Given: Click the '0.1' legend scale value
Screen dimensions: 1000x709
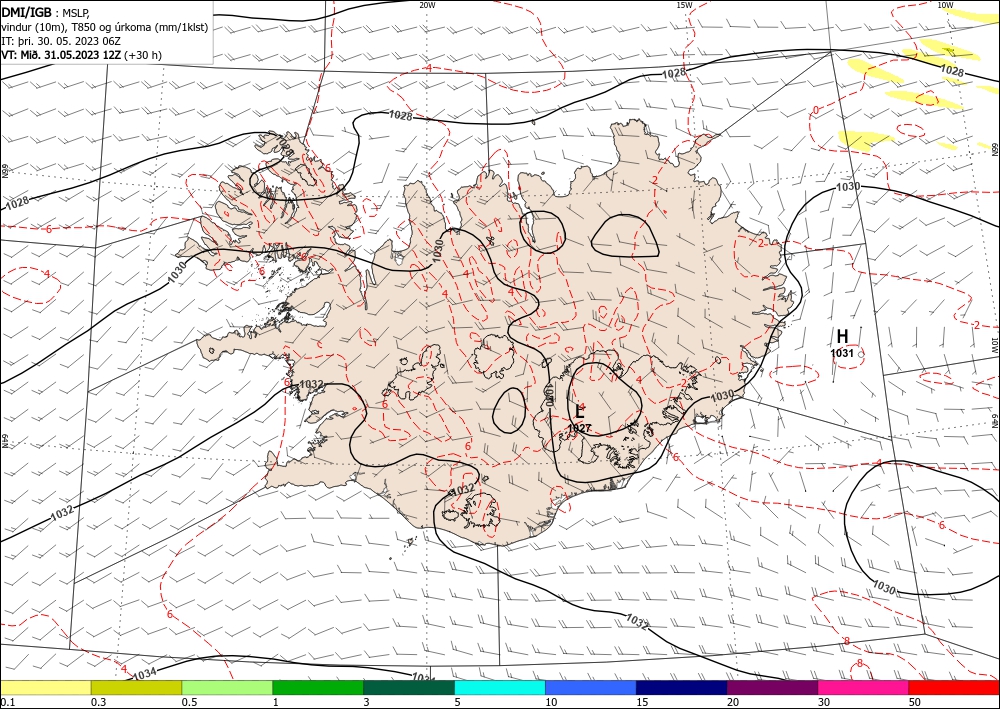Looking at the screenshot, I should [7, 702].
